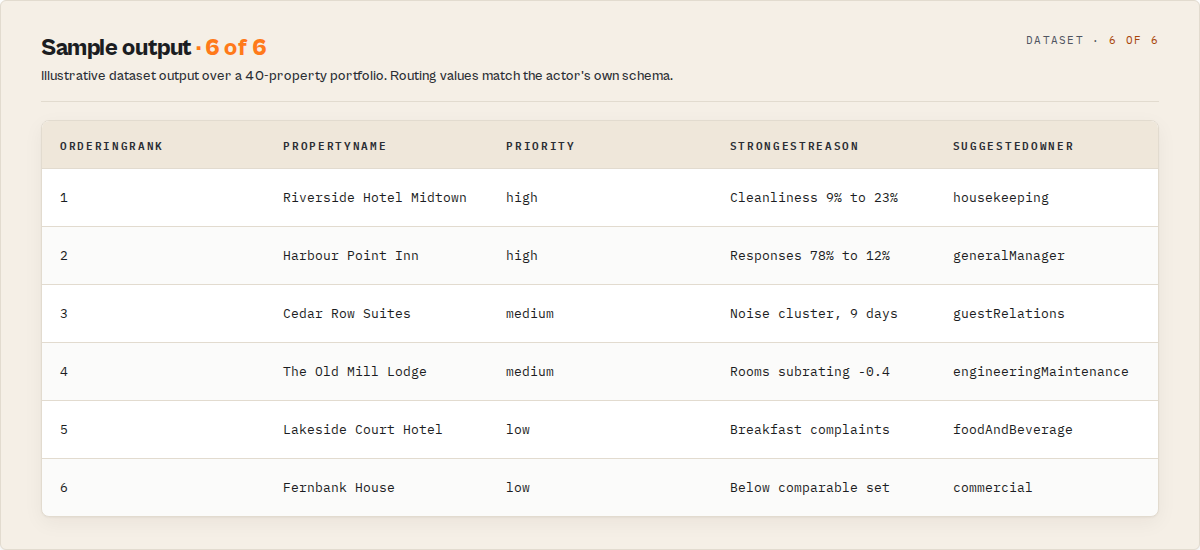The width and height of the screenshot is (1200, 550).
Task: Click ordering rank 5 cell
Action: tap(64, 430)
